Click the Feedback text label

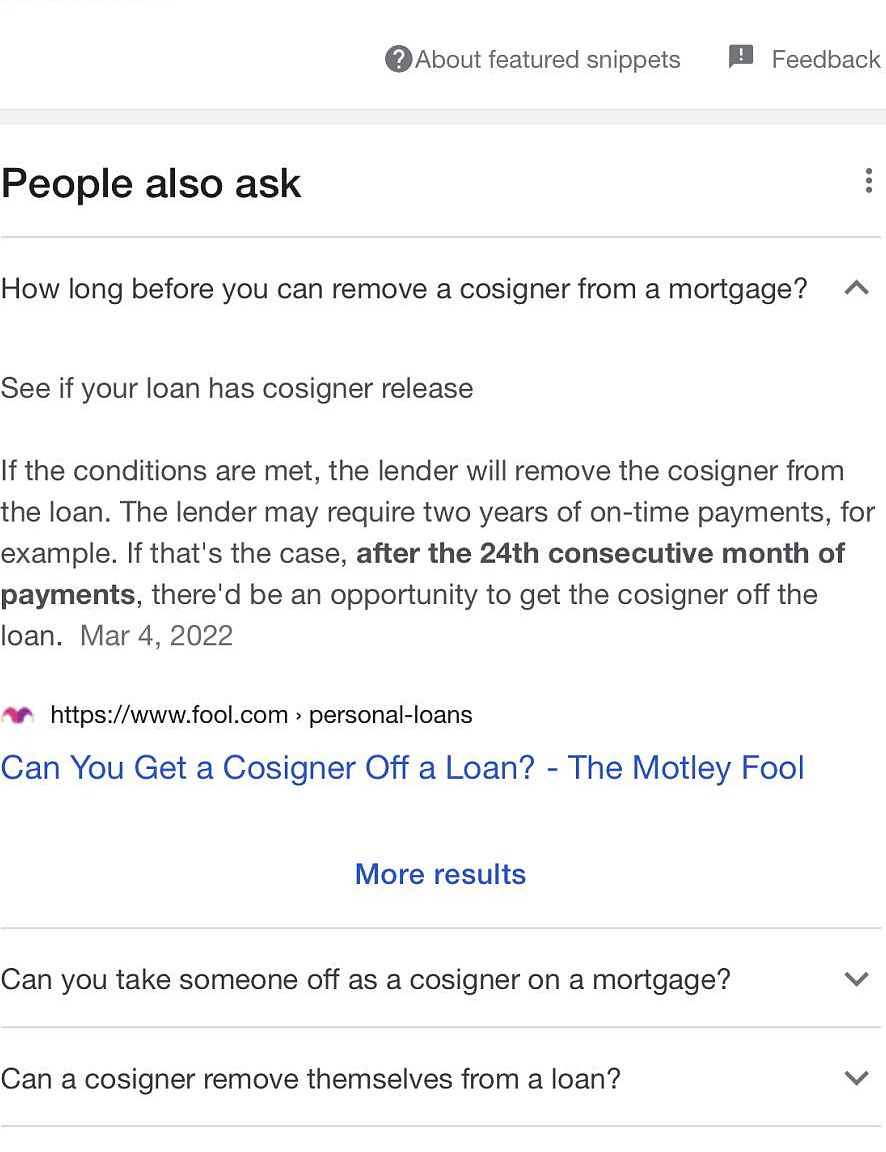point(825,60)
